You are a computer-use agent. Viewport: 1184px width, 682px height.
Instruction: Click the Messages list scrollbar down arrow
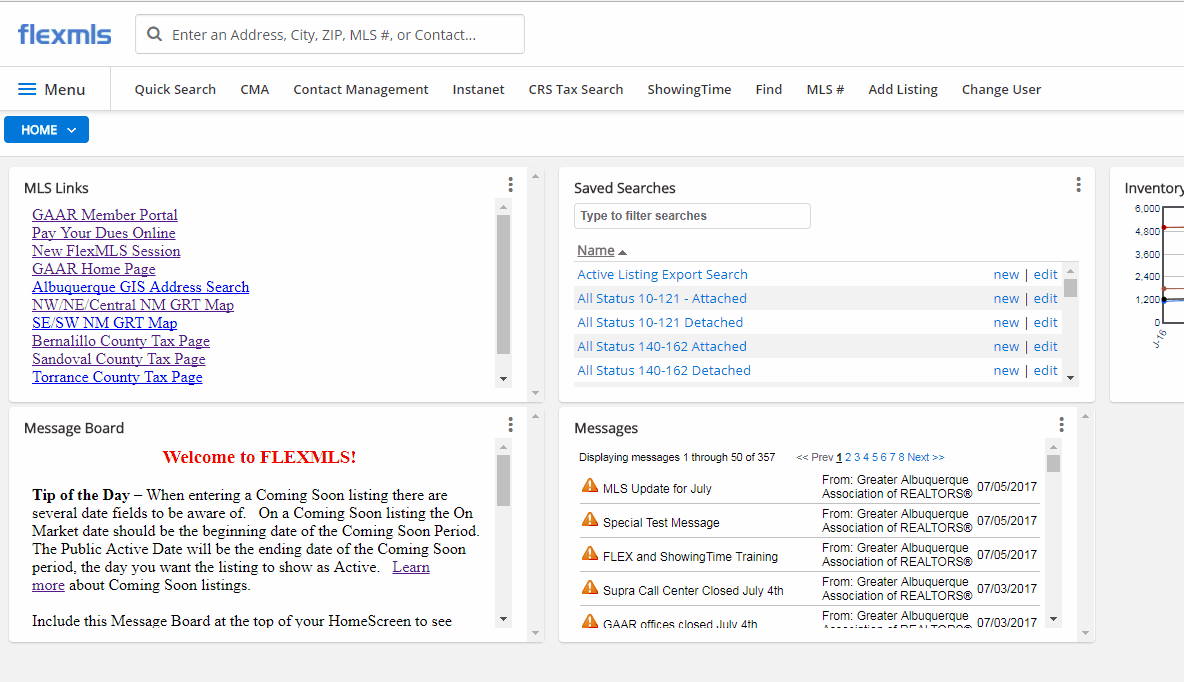1053,619
